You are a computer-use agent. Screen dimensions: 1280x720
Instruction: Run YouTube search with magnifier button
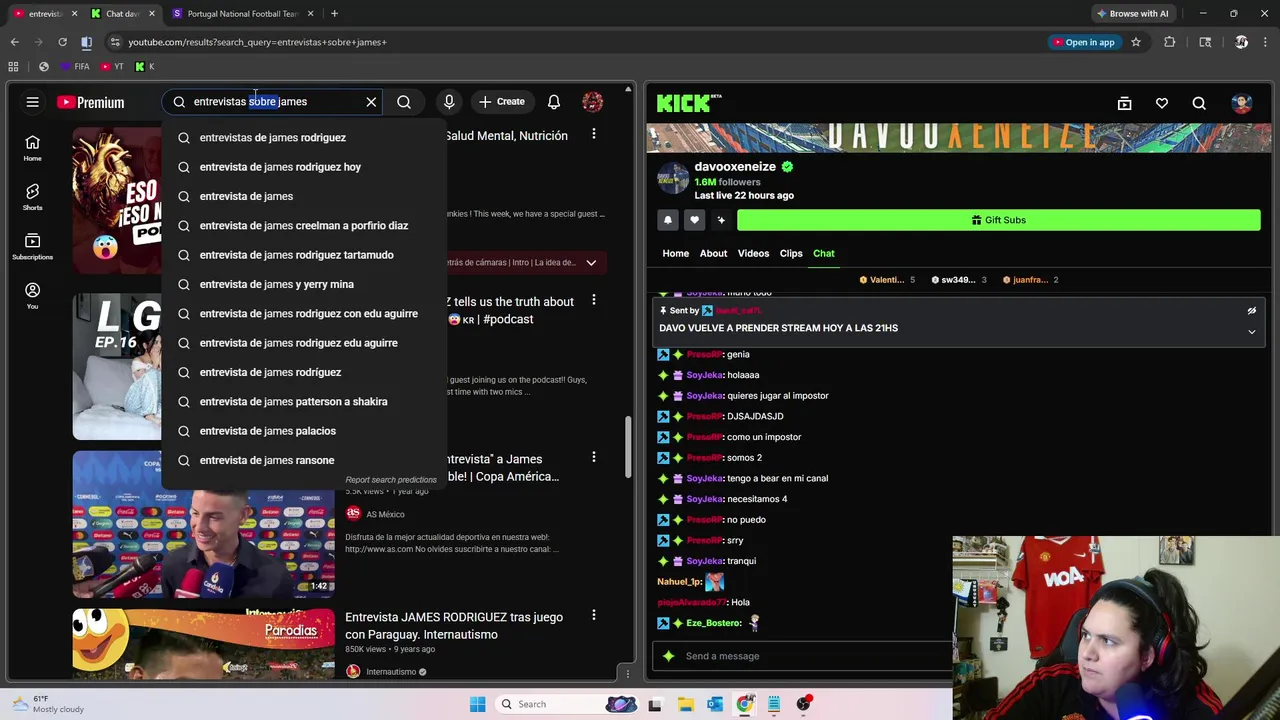404,102
